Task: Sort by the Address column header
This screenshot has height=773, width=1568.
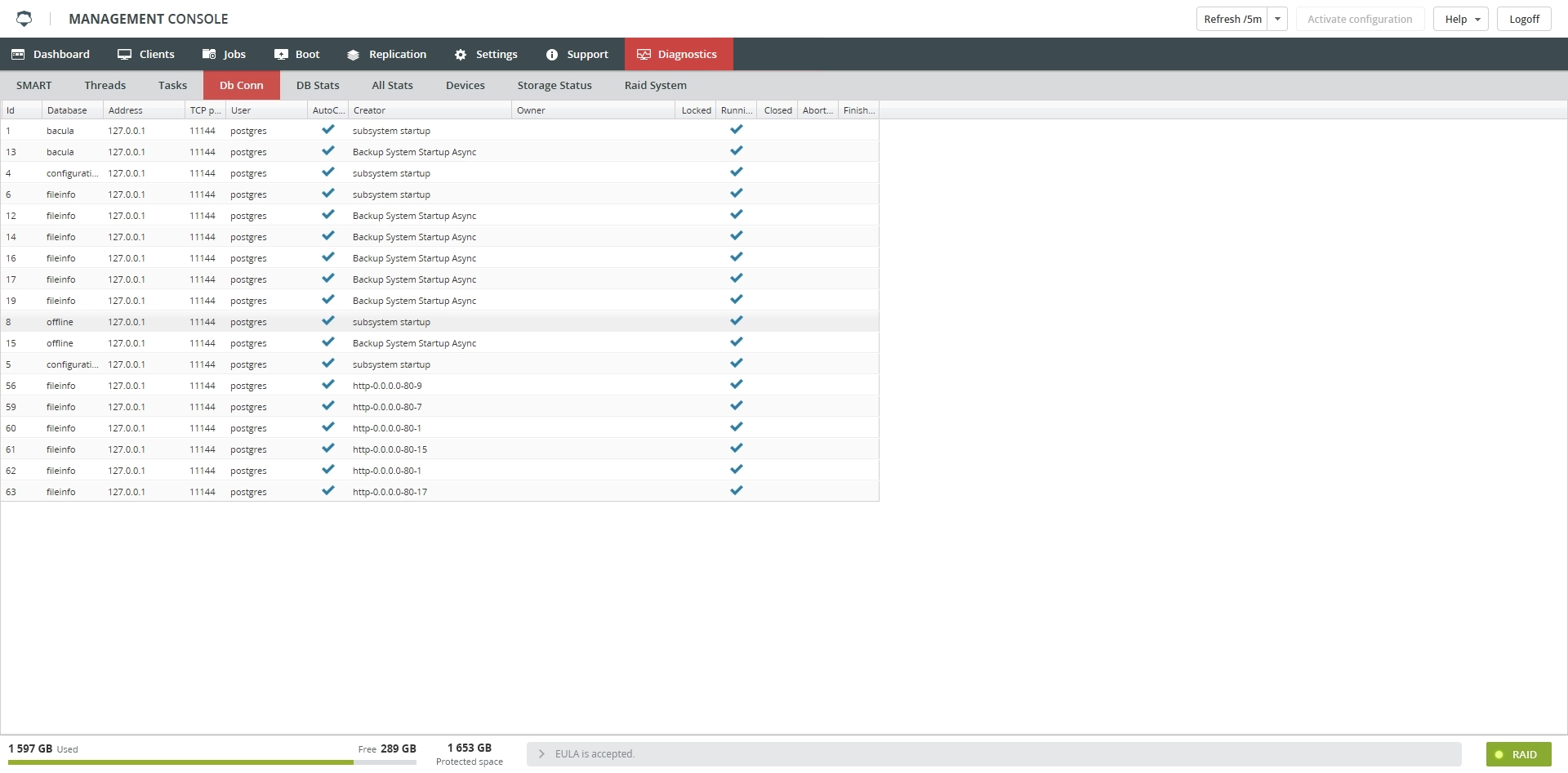Action: [x=144, y=110]
